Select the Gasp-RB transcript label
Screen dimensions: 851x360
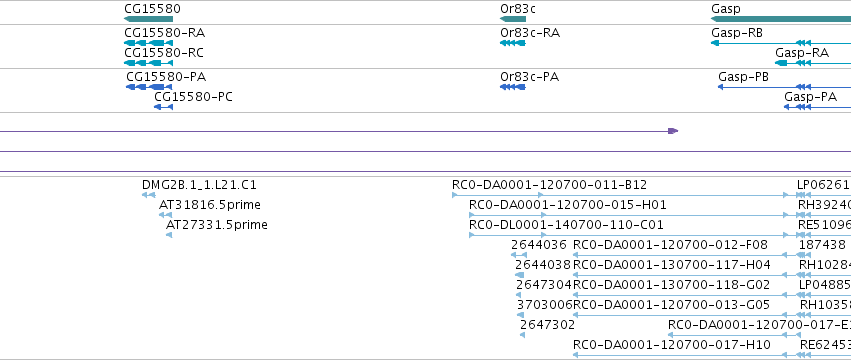tap(736, 34)
